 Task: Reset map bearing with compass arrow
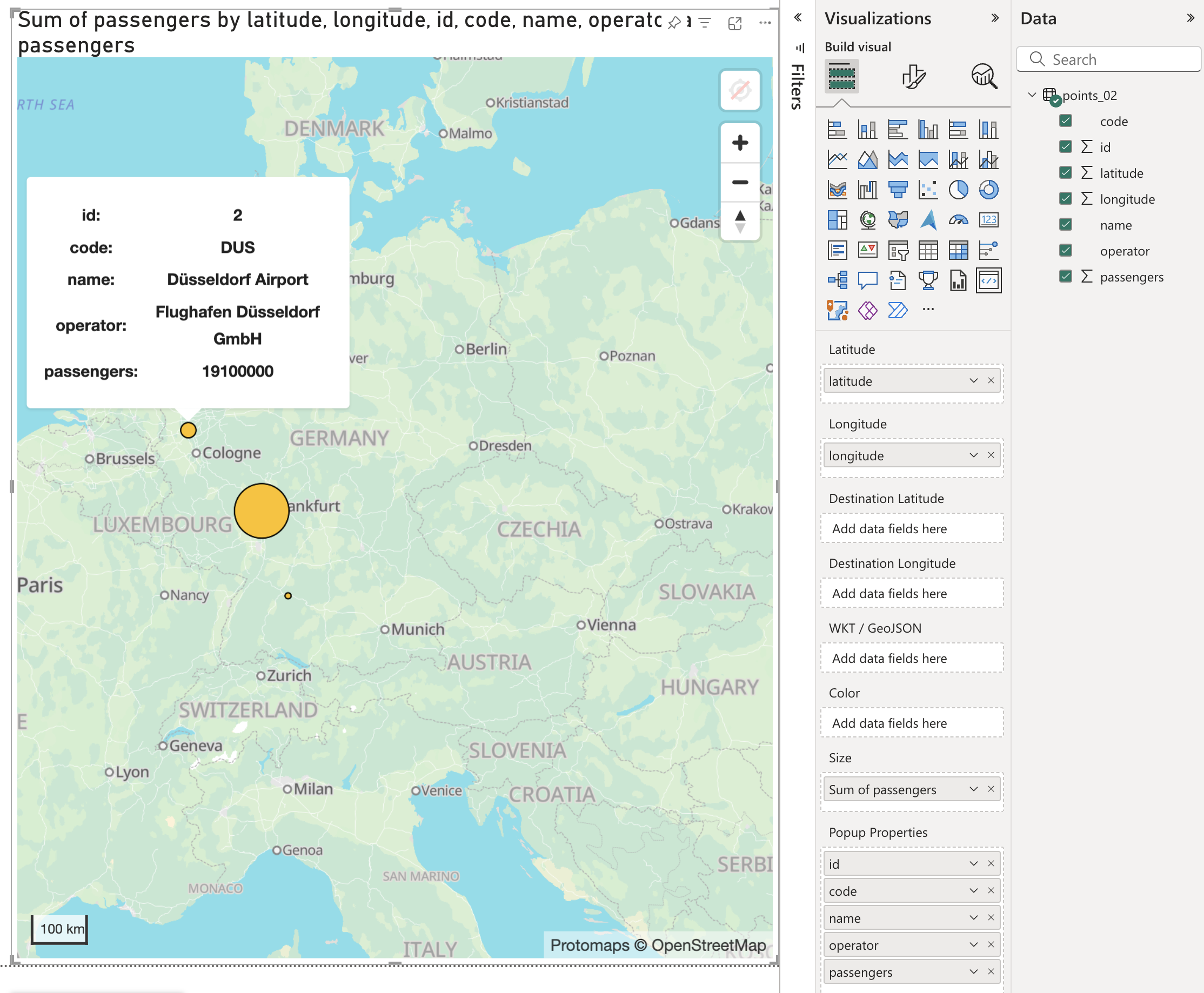(x=739, y=222)
